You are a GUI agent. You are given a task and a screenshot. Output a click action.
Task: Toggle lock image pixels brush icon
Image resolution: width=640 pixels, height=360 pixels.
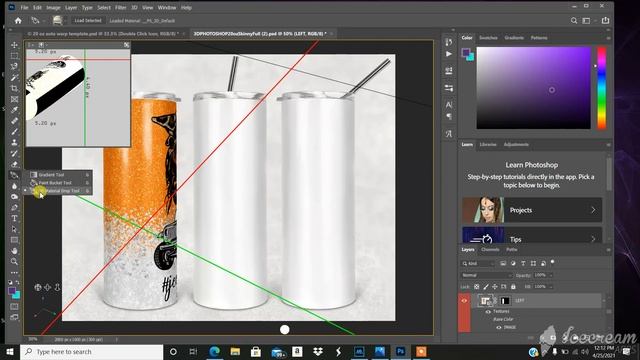click(486, 287)
